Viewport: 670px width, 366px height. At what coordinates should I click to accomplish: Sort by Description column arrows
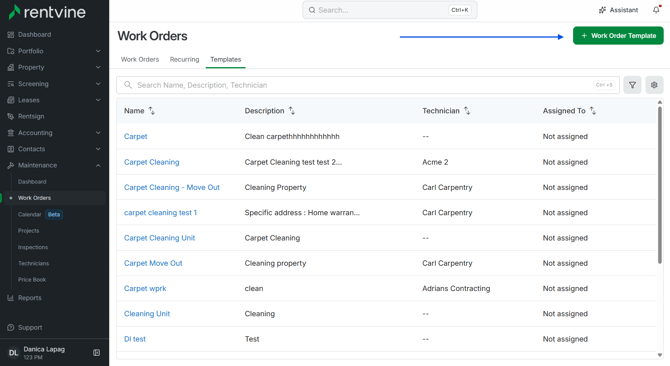tap(292, 111)
